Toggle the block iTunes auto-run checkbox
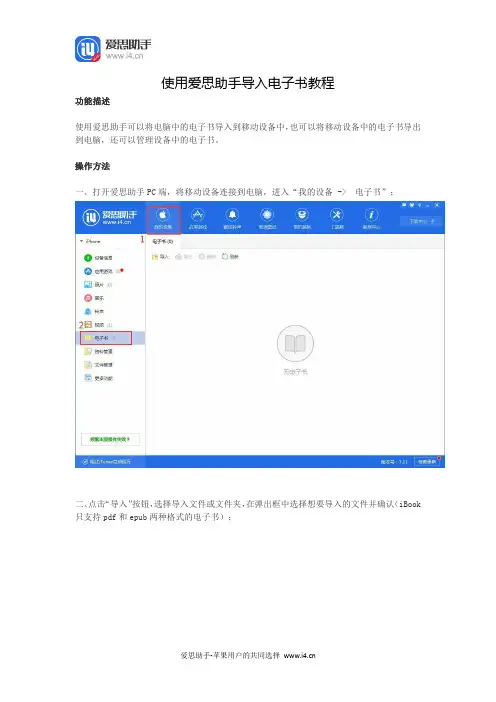Screen dimensions: 496x702 85,462
